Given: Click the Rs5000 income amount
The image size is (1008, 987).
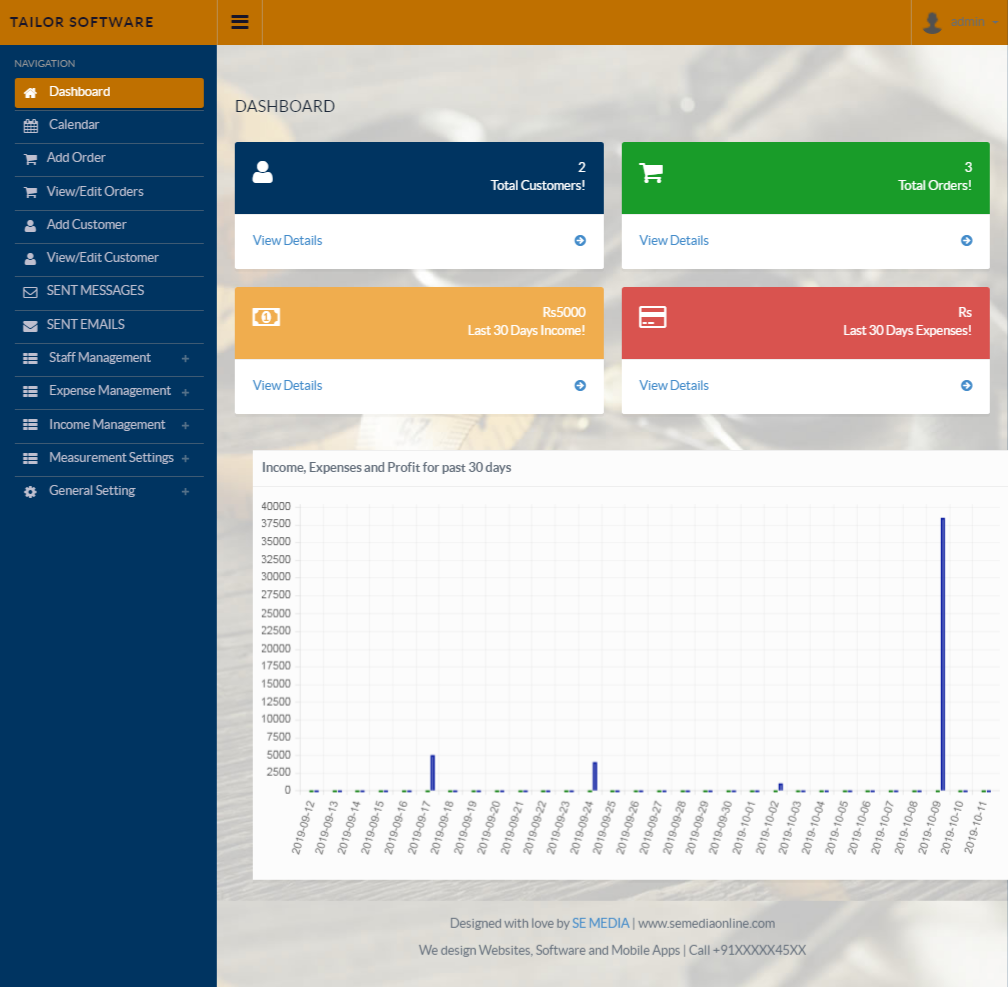Looking at the screenshot, I should 564,312.
